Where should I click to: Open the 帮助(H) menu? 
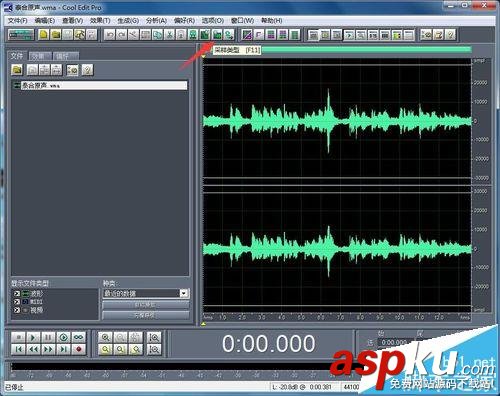click(271, 21)
